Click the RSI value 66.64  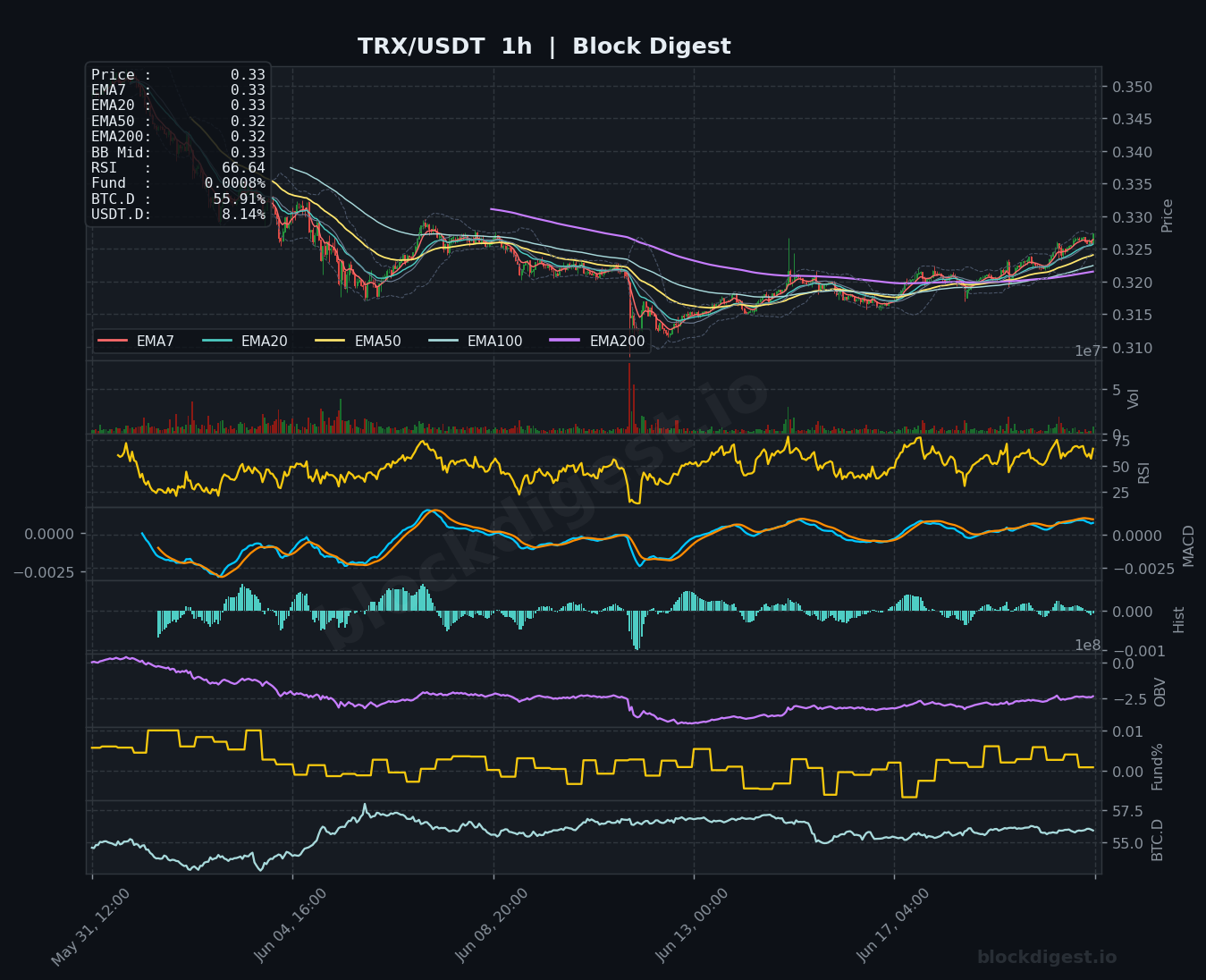point(243,168)
